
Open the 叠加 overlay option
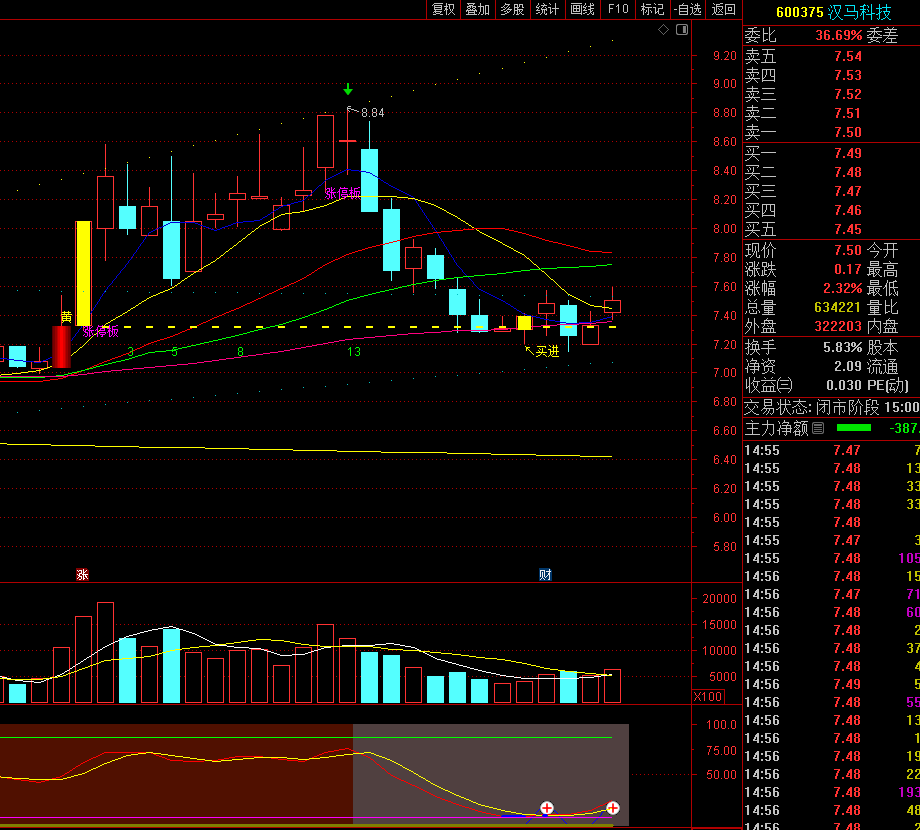click(x=478, y=9)
